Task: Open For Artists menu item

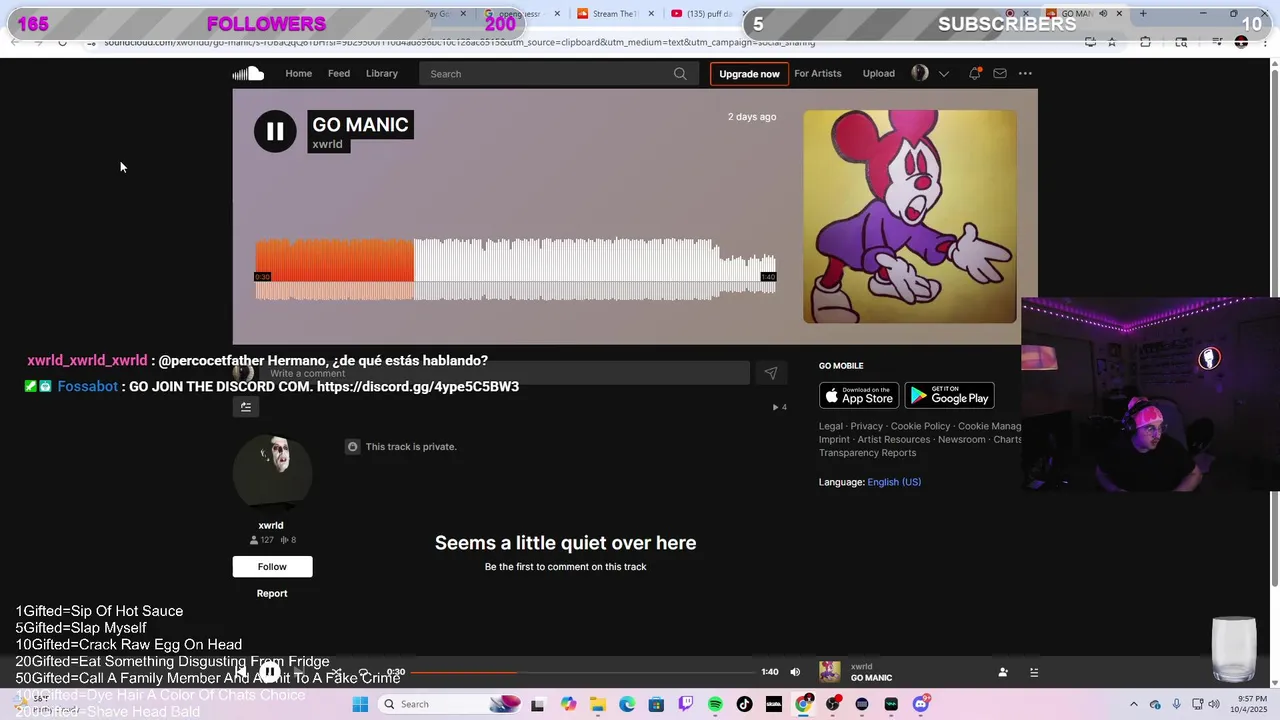Action: tap(818, 73)
